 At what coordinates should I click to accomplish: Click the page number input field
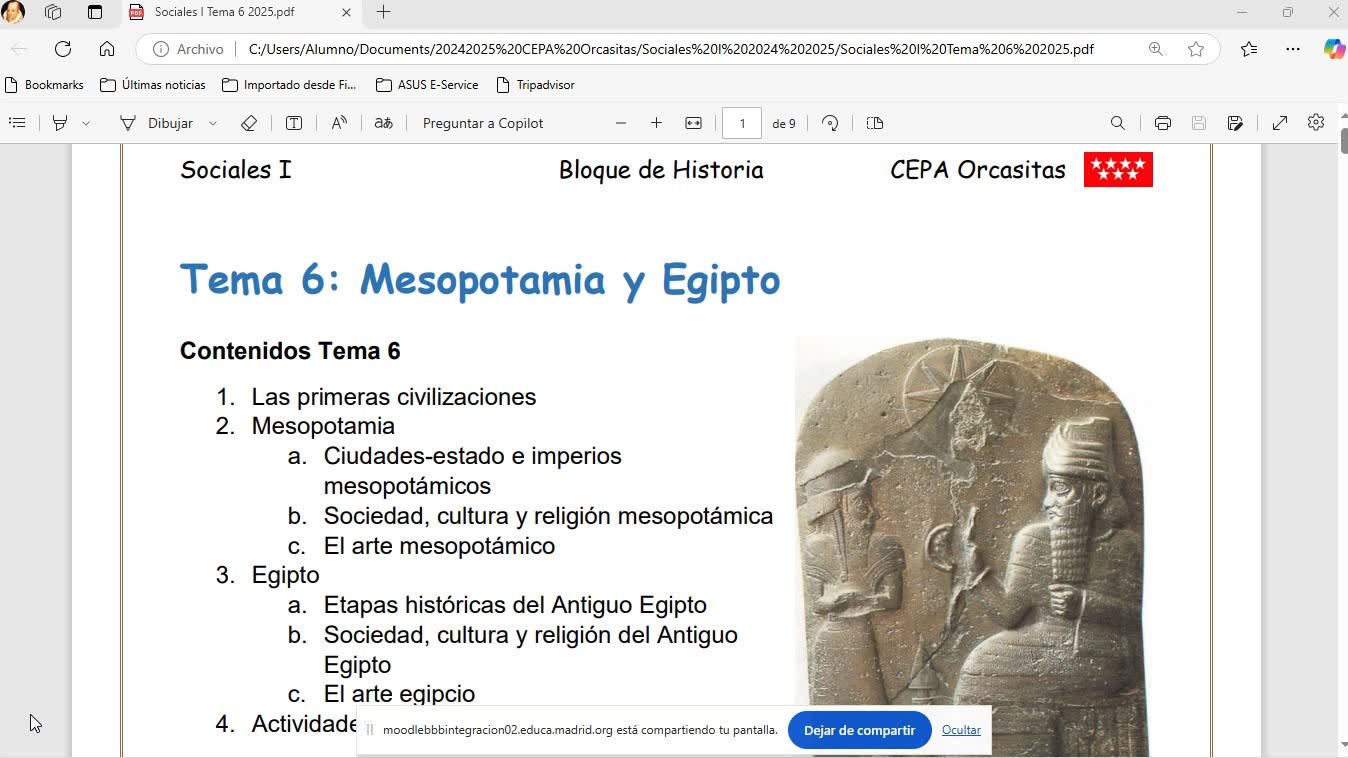pyautogui.click(x=742, y=123)
